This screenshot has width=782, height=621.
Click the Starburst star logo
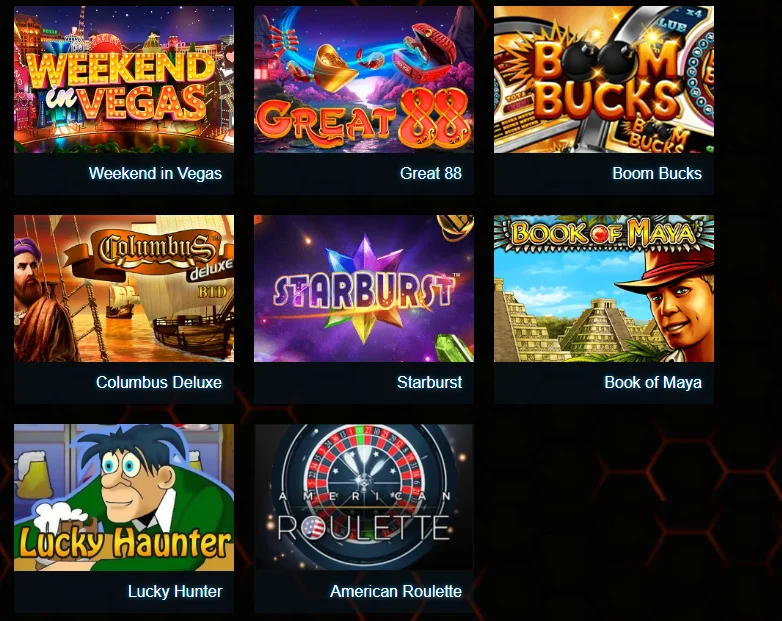(x=364, y=289)
